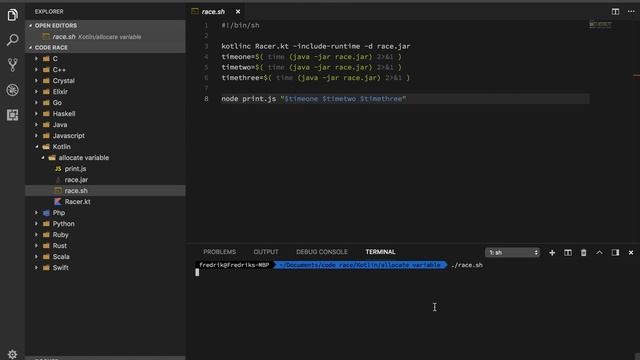The width and height of the screenshot is (640, 360).
Task: Open the Explorer view icon
Action: (12, 15)
